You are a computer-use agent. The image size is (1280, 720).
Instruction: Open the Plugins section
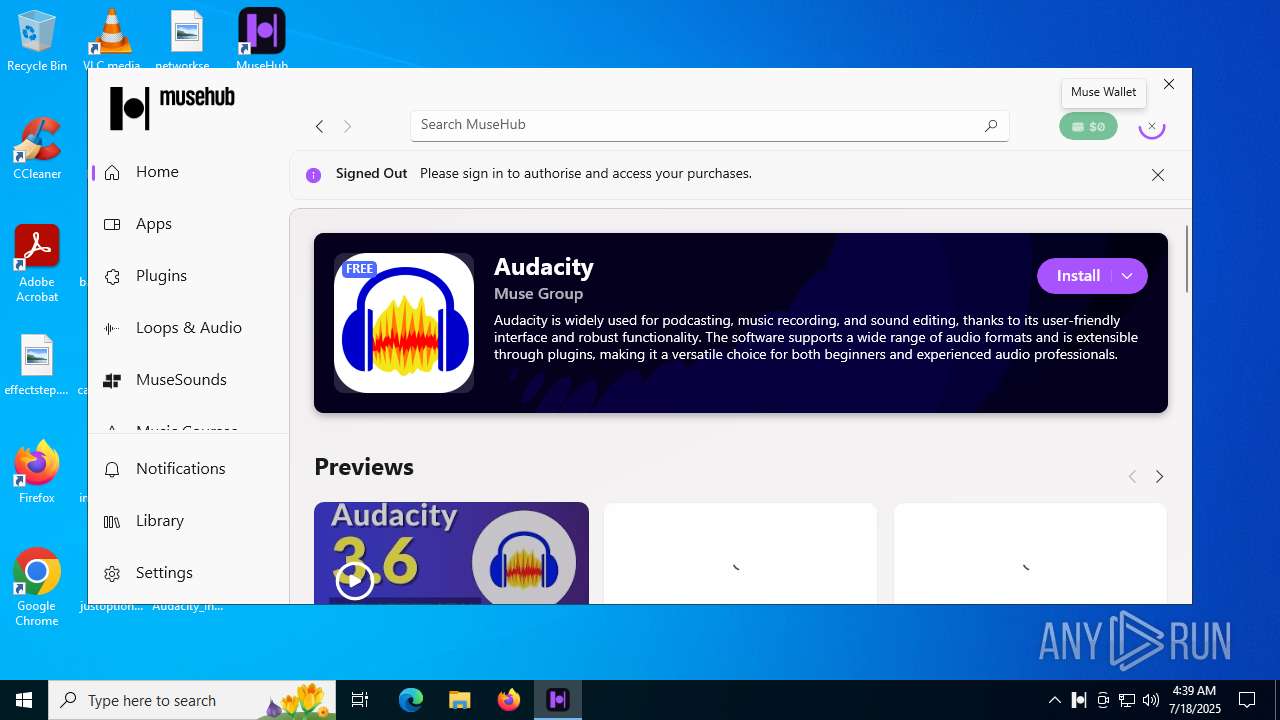pos(188,276)
